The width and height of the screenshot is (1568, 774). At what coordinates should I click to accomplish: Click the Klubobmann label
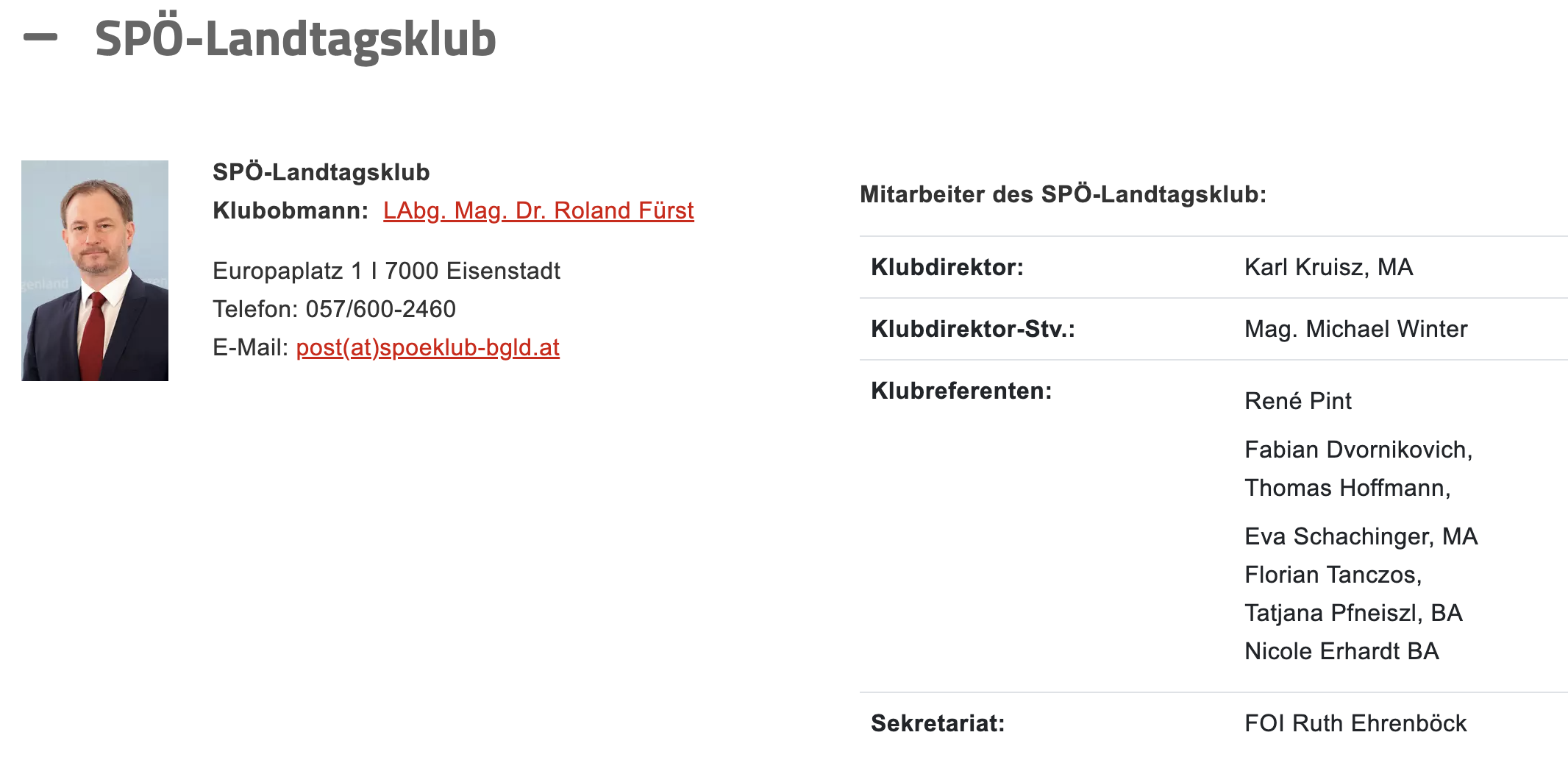[291, 210]
